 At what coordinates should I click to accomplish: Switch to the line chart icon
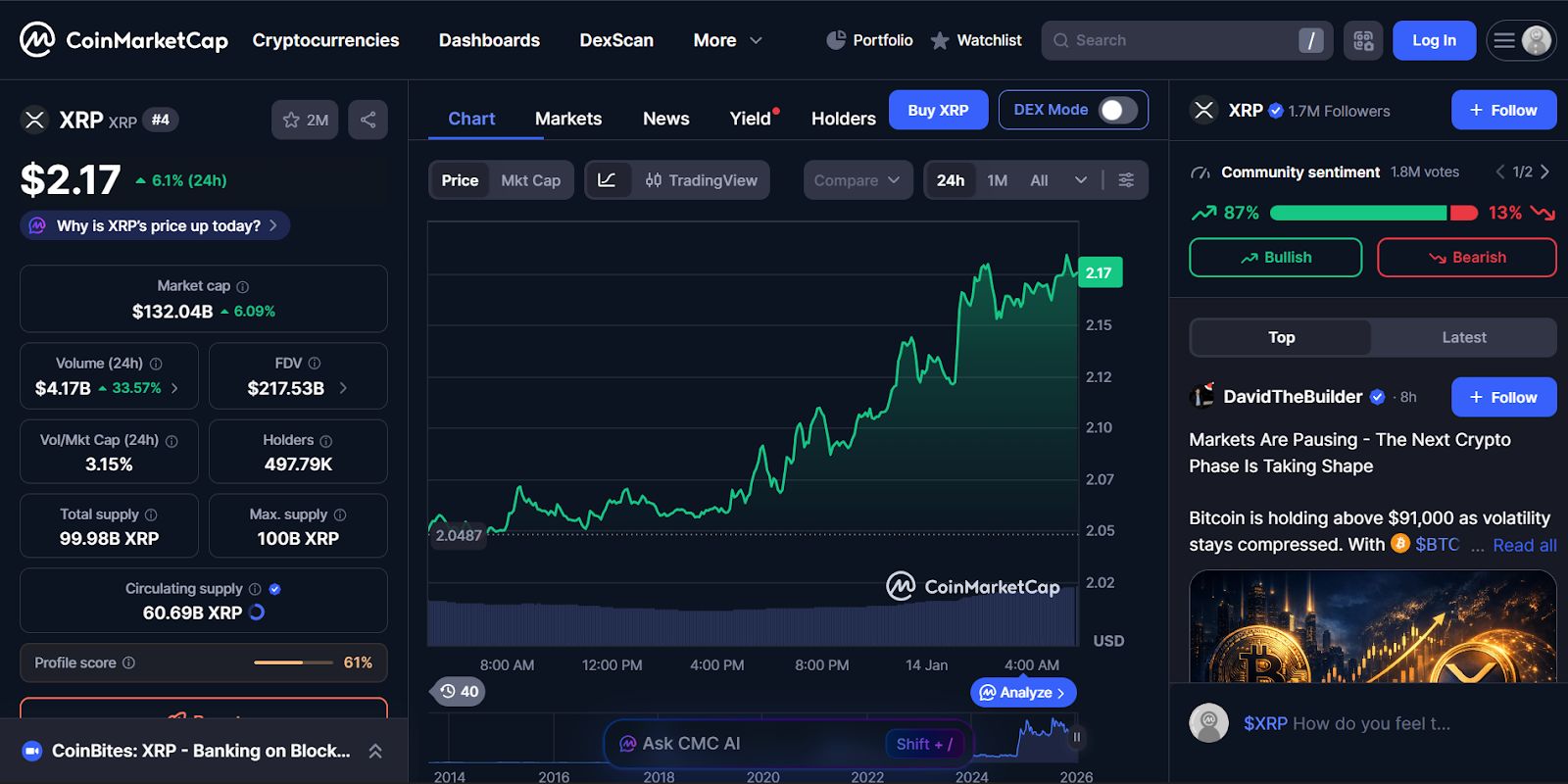click(607, 180)
